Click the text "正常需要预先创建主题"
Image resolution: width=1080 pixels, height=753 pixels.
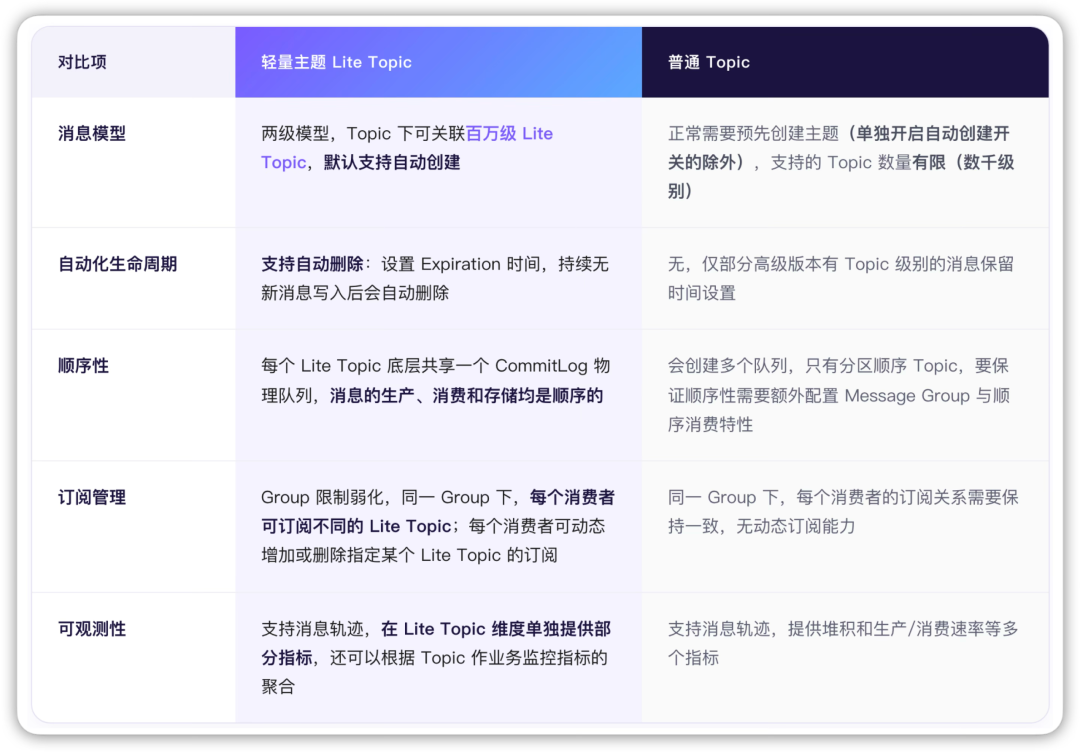[x=754, y=133]
